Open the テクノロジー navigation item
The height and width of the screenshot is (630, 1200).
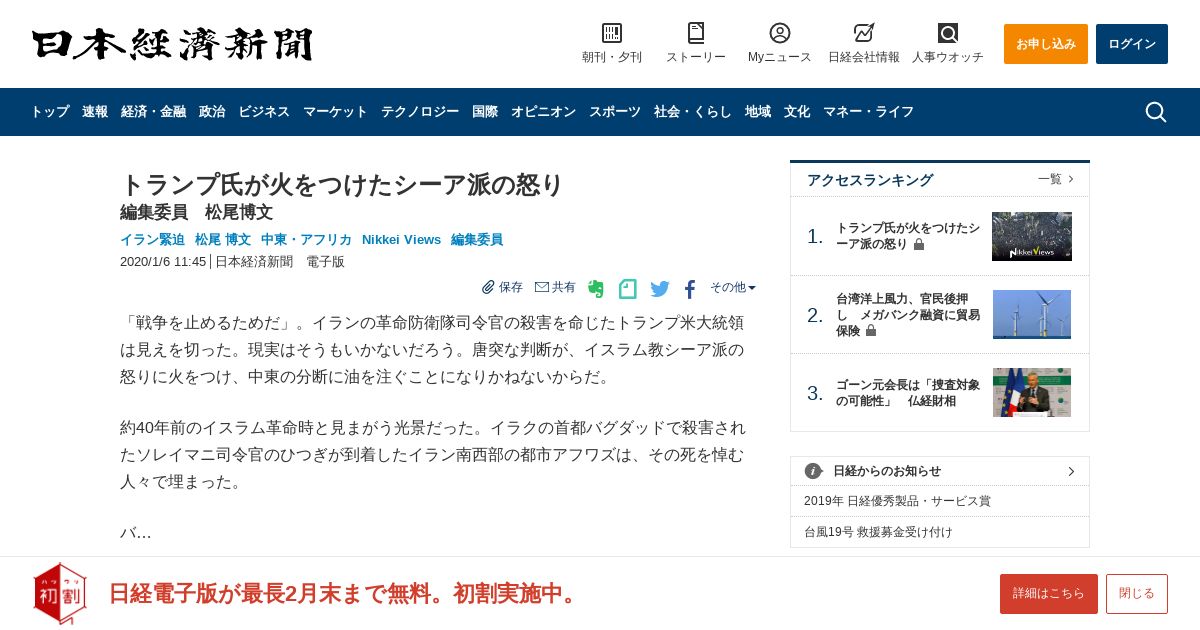[x=420, y=112]
